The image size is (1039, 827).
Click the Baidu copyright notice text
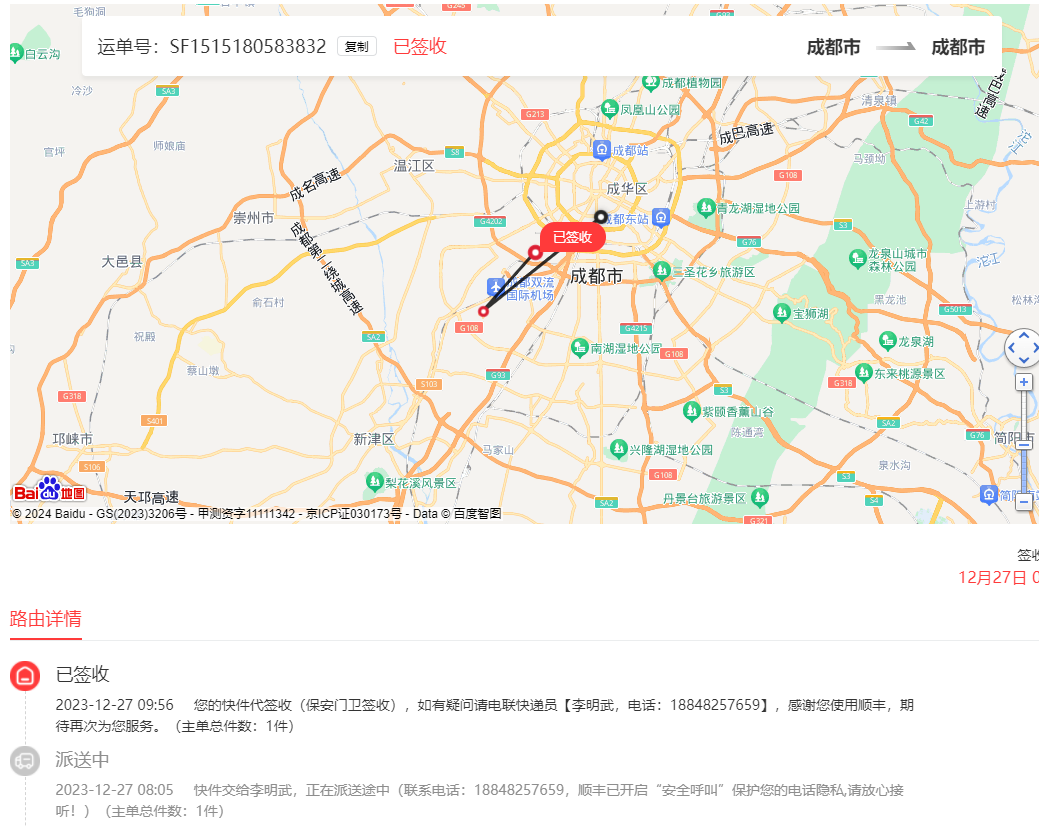coord(256,514)
